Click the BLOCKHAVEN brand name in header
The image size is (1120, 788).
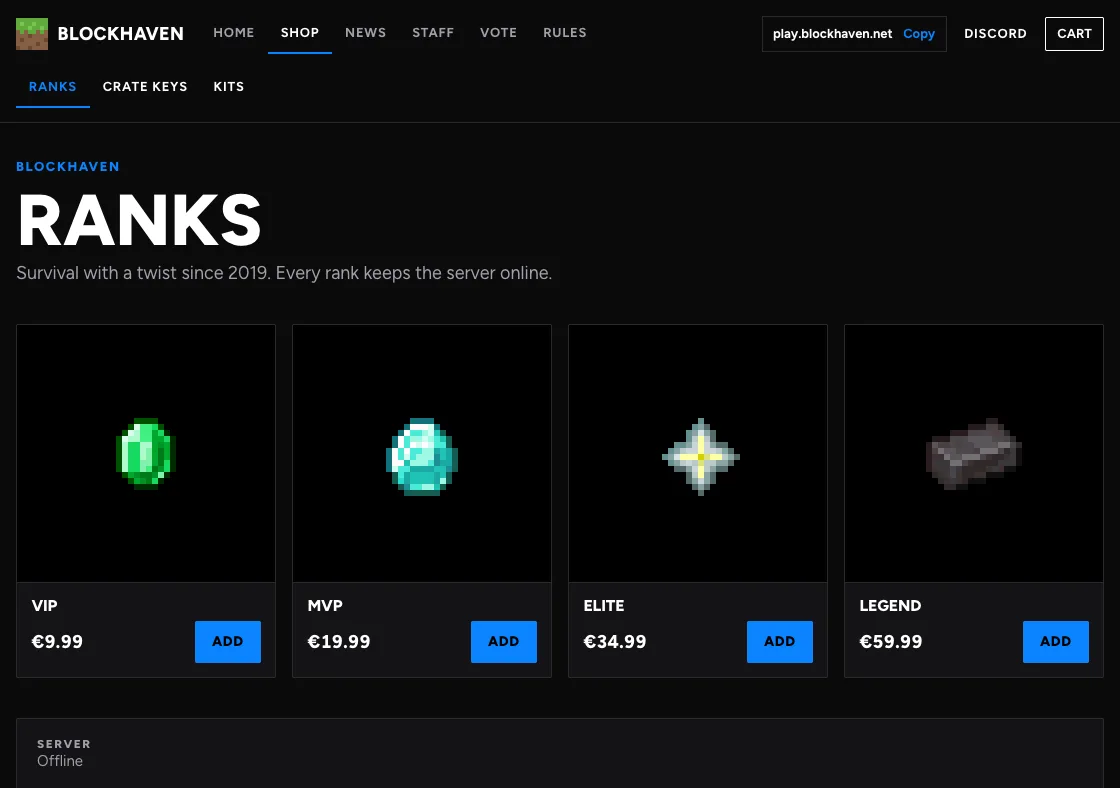click(x=120, y=34)
